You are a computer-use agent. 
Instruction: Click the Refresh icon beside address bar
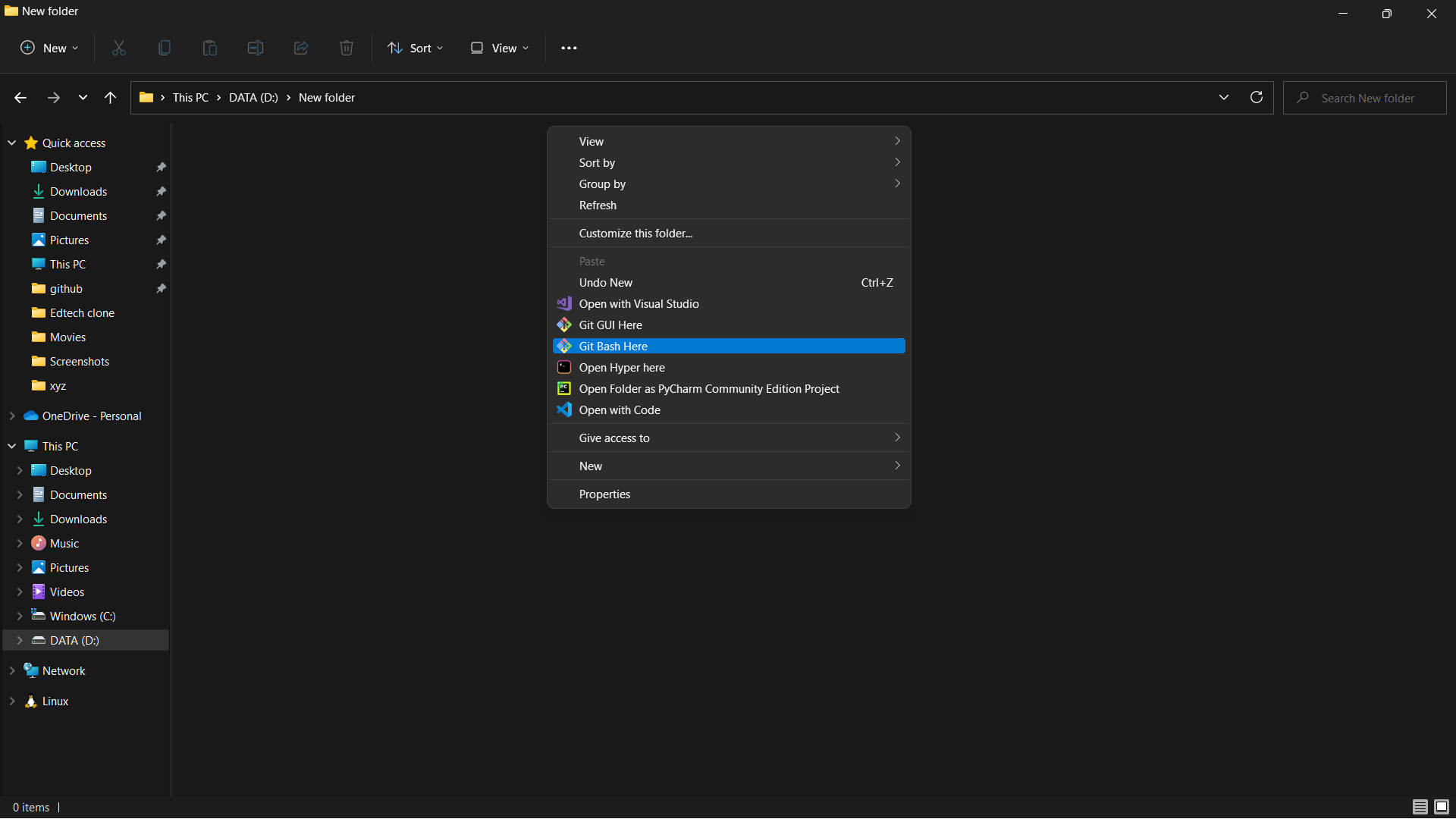(x=1257, y=97)
